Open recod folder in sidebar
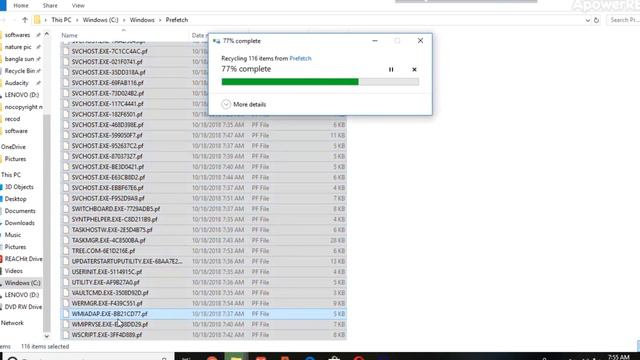The image size is (640, 360). pos(12,119)
